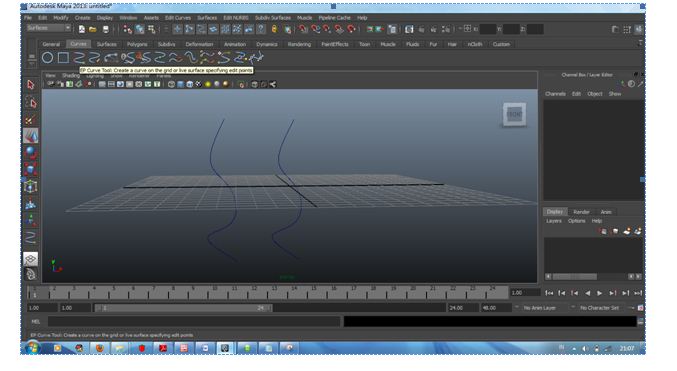
Task: Select the NURBS Square shelf icon
Action: click(x=63, y=57)
